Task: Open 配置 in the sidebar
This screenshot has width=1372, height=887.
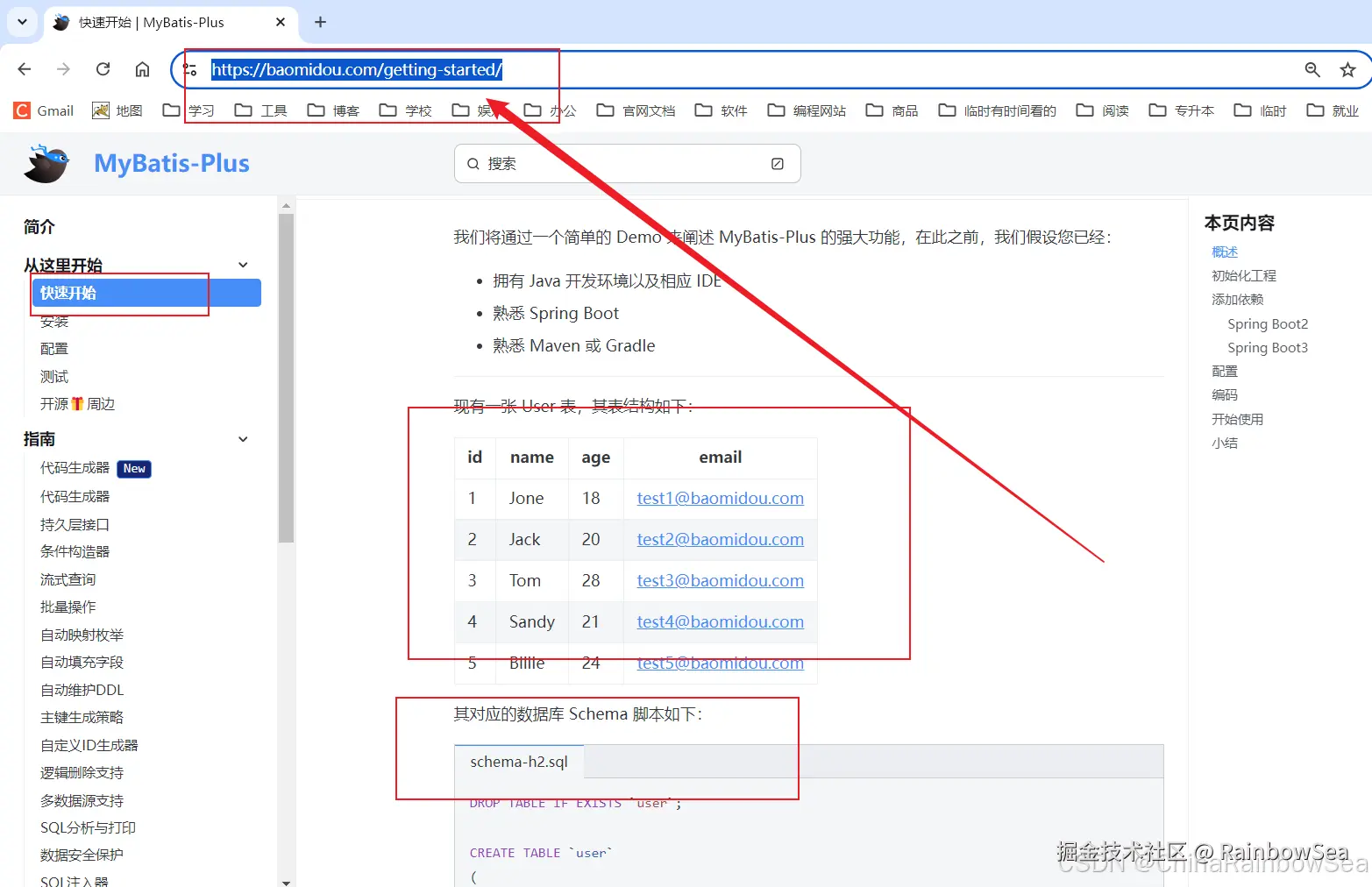Action: [54, 349]
